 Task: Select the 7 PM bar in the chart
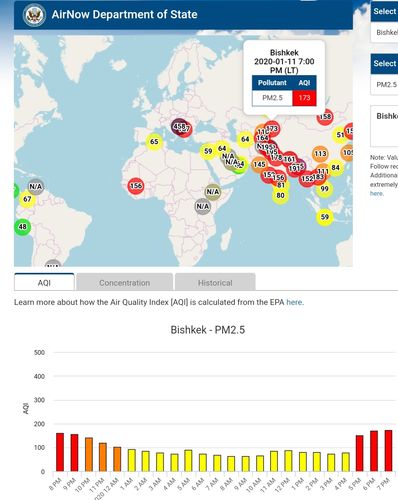pyautogui.click(x=388, y=451)
